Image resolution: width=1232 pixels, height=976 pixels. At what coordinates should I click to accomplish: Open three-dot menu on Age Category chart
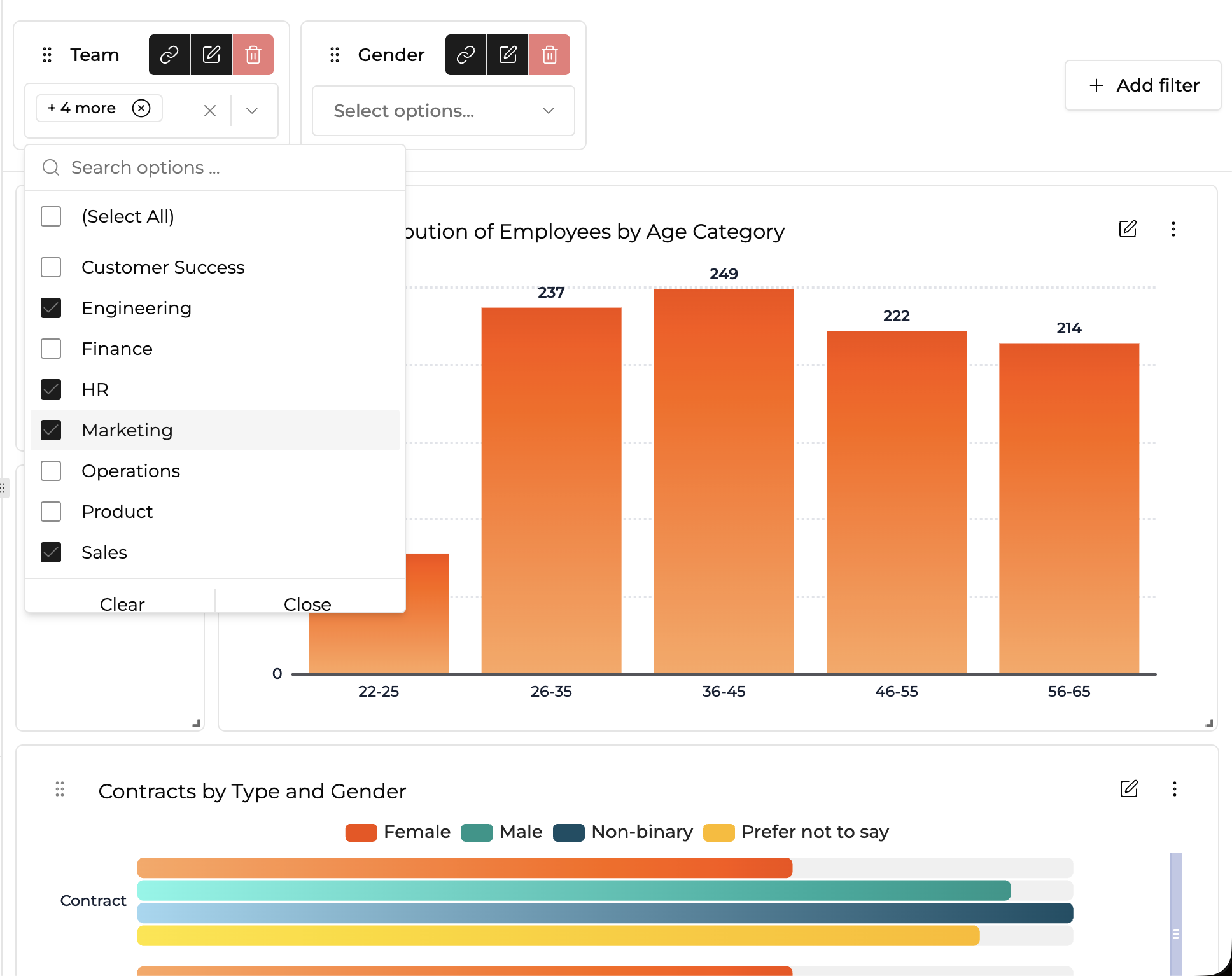[1173, 229]
